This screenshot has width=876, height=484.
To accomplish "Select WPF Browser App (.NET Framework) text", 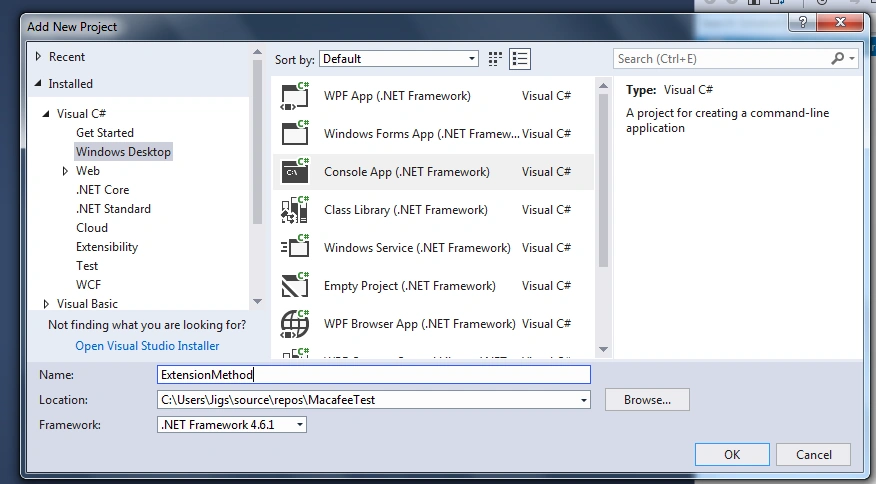I will pyautogui.click(x=420, y=324).
